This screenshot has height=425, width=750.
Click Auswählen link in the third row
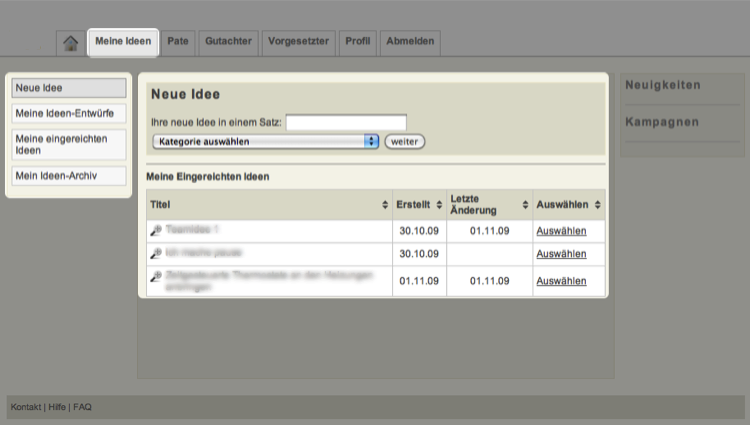pos(561,281)
